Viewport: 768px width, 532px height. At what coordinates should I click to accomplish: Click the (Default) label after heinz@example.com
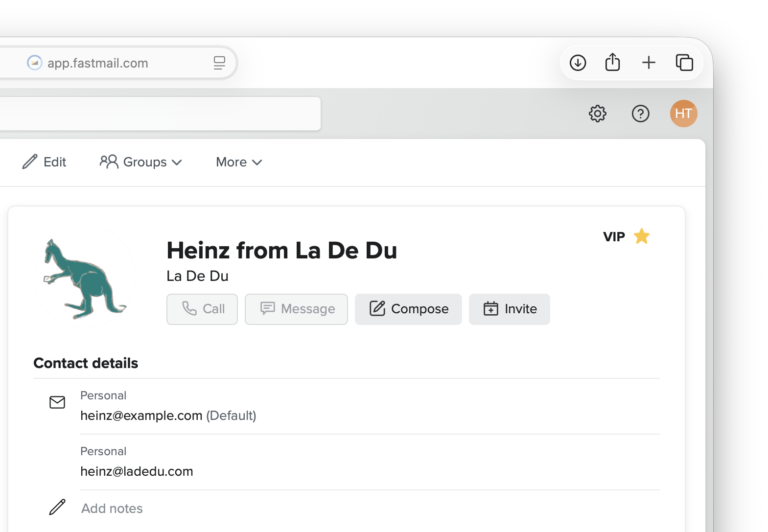[231, 415]
